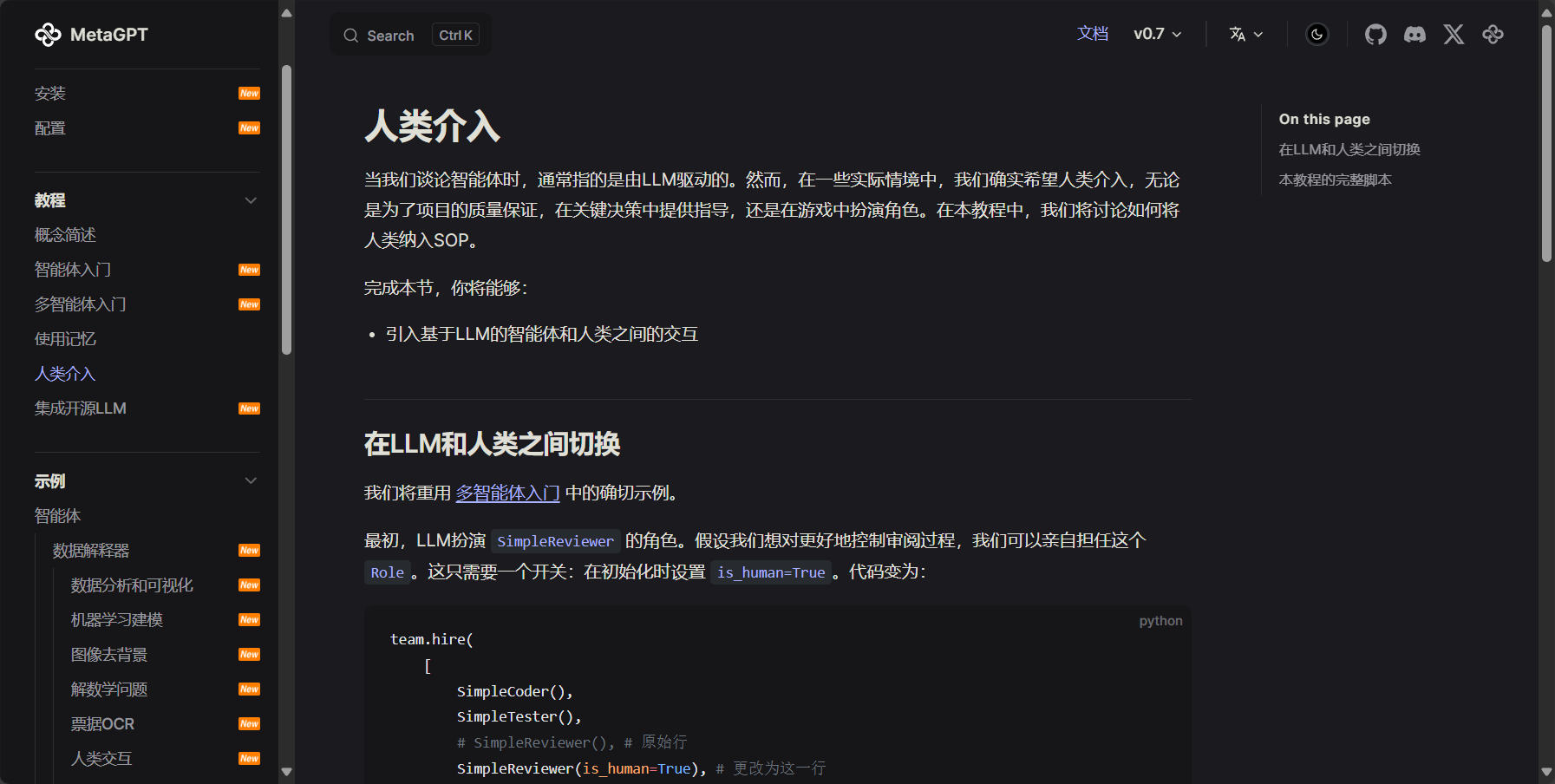Collapse the 教程 section chevron
1555x784 pixels.
(x=251, y=200)
